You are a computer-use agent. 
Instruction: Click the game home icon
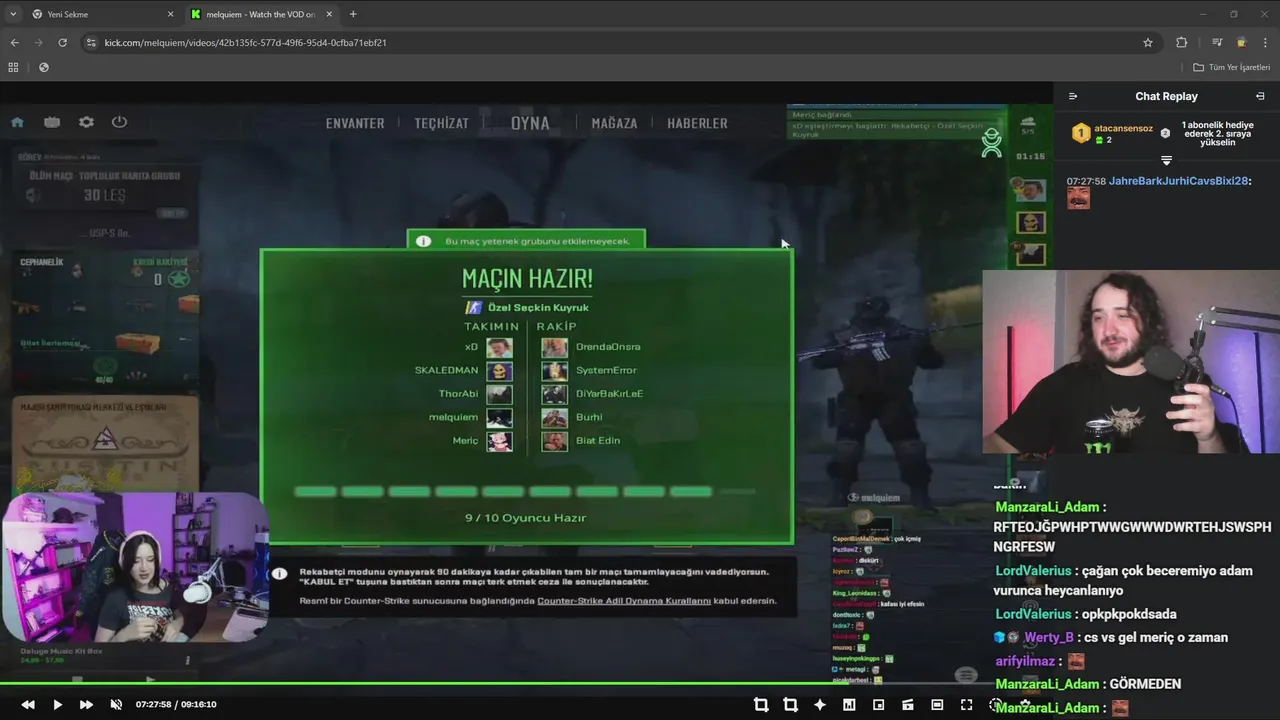(17, 122)
